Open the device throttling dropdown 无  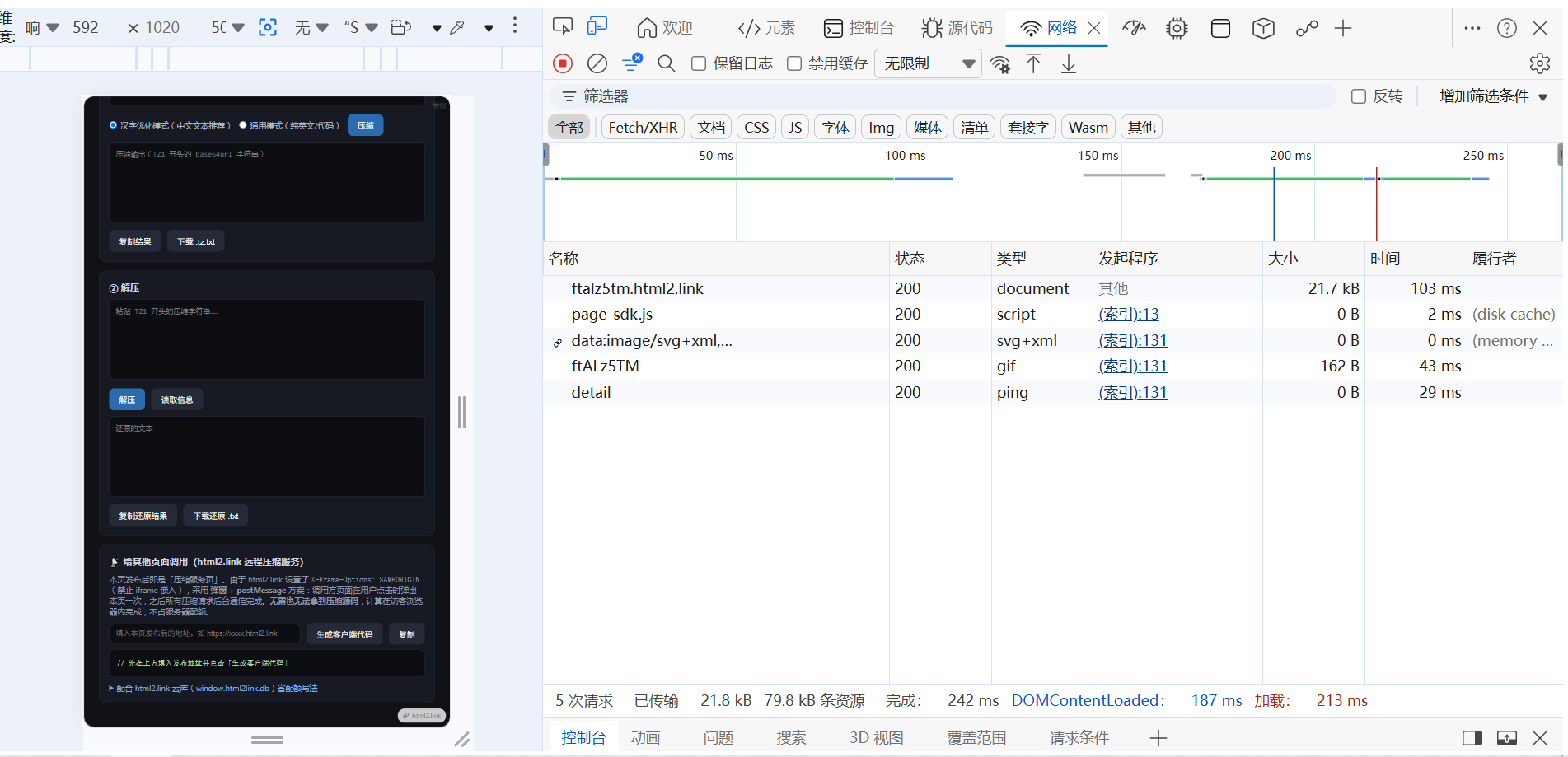click(x=311, y=27)
